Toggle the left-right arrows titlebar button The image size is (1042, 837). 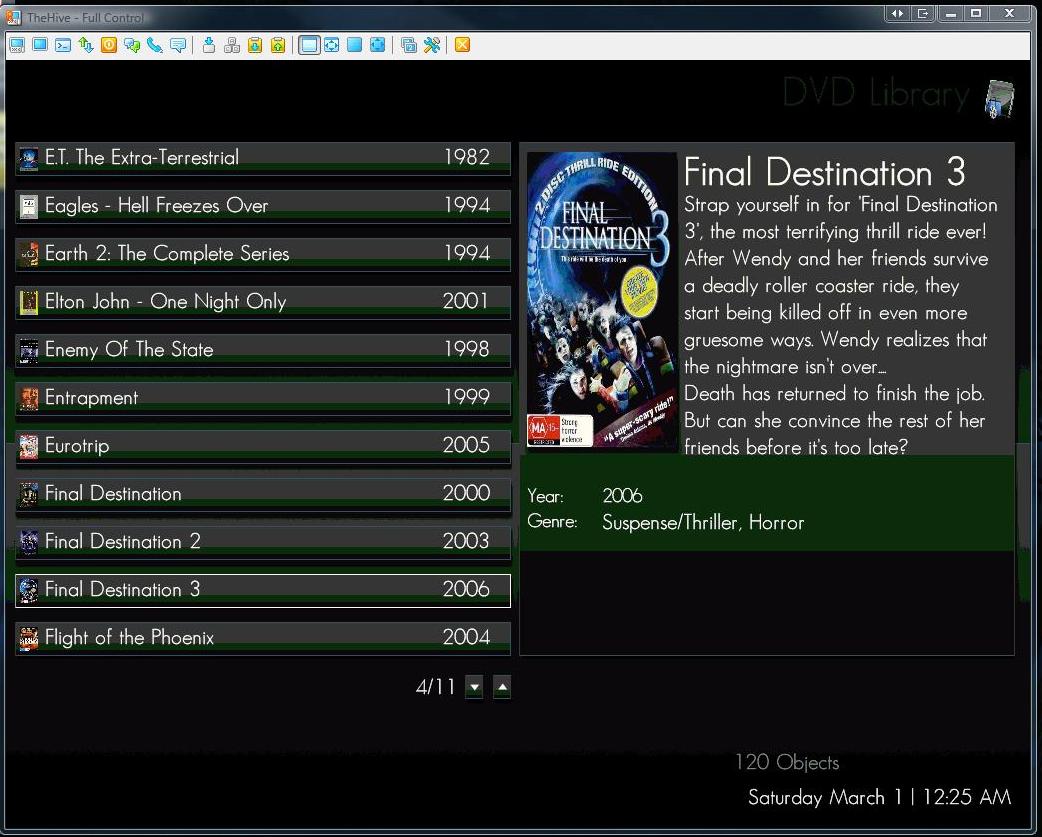898,13
